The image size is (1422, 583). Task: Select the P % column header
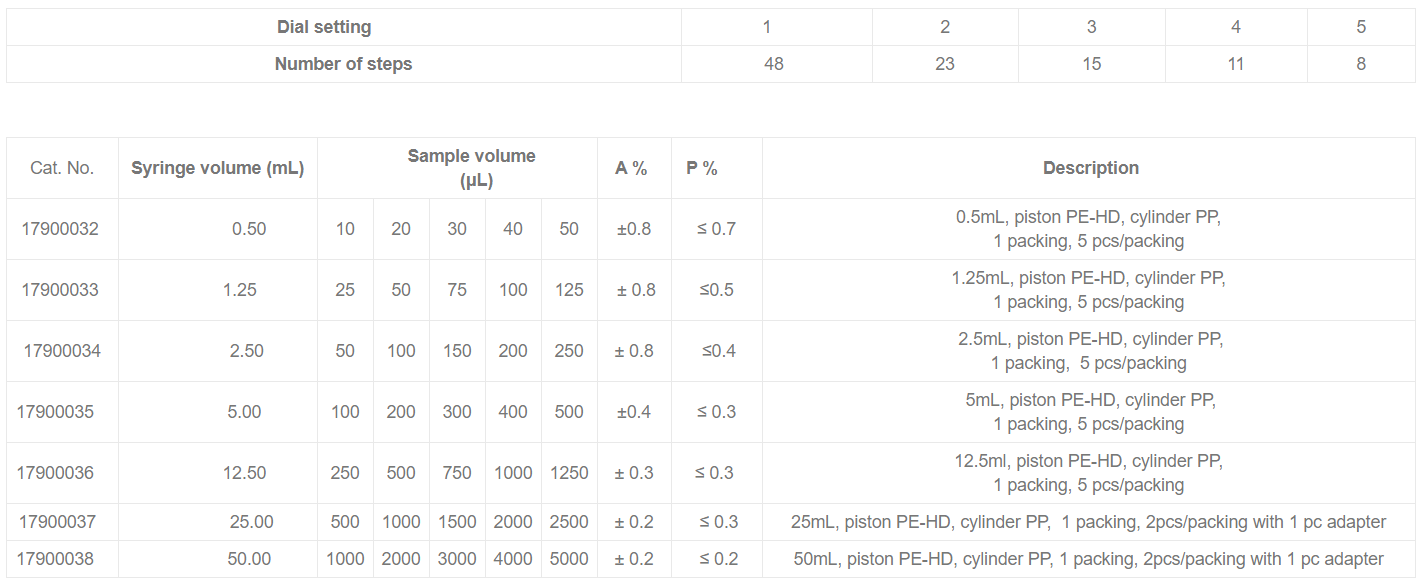[x=702, y=168]
